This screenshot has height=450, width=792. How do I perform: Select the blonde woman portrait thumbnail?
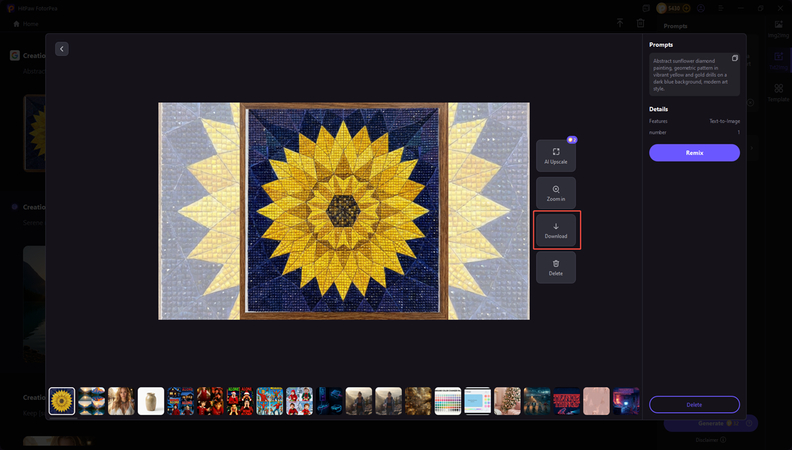tap(121, 401)
